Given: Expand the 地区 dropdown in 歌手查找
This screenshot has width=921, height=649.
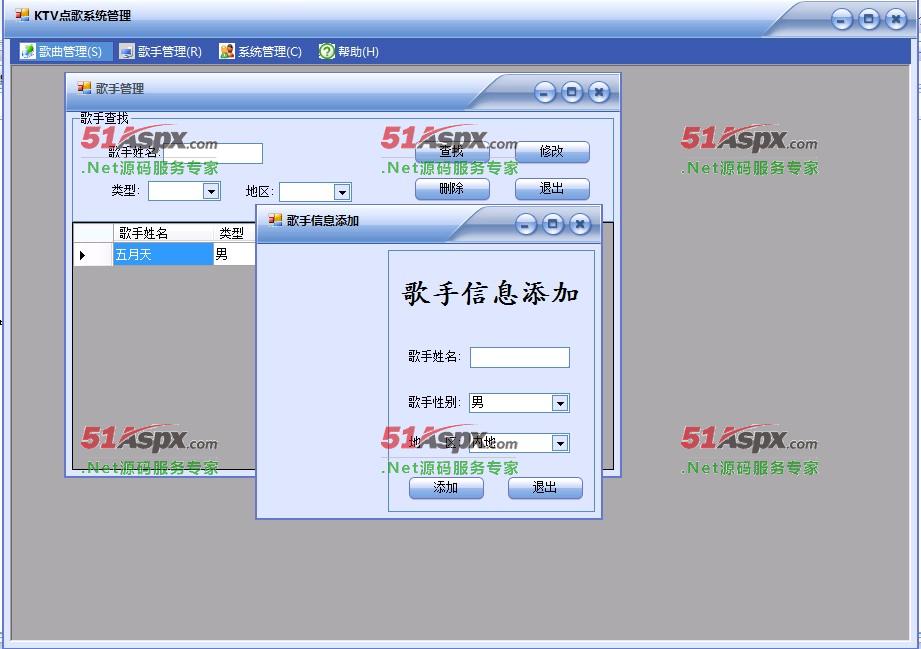Looking at the screenshot, I should [x=342, y=192].
